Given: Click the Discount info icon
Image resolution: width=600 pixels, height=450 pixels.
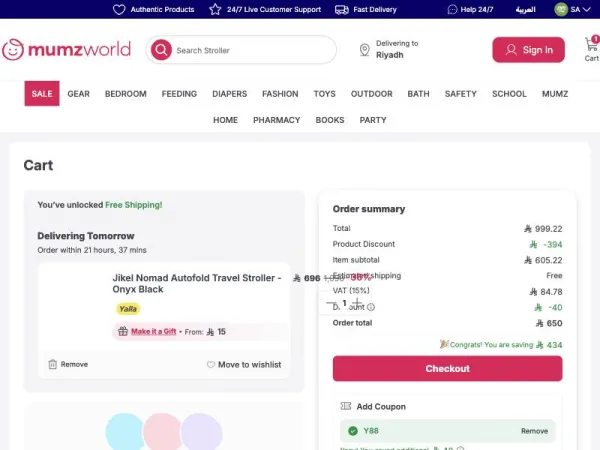Looking at the screenshot, I should (371, 307).
